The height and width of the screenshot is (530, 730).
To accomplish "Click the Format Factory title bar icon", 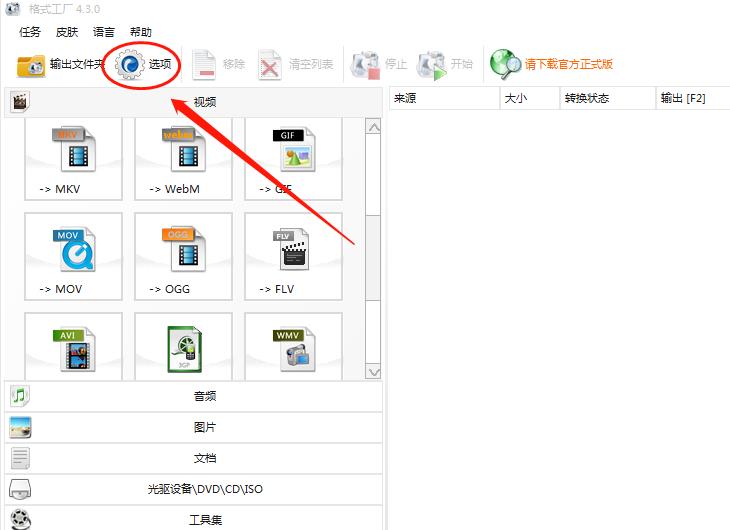I will pyautogui.click(x=12, y=8).
